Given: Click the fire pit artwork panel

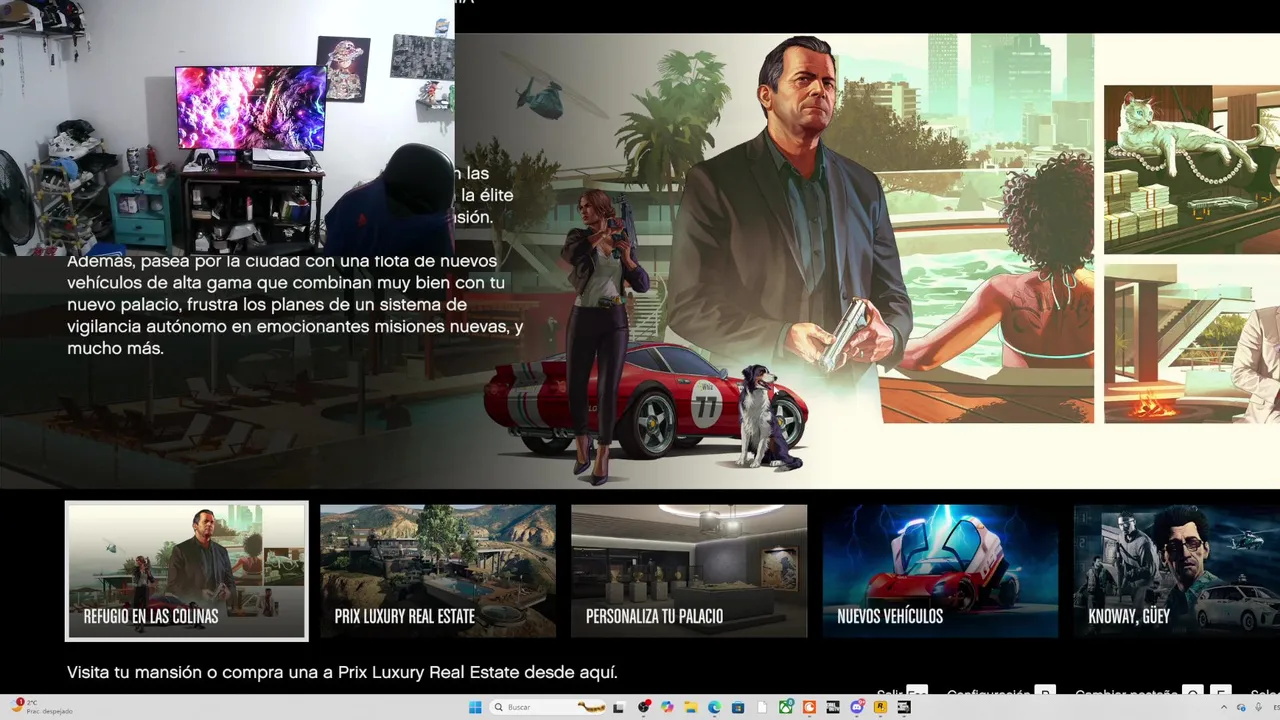Looking at the screenshot, I should click(1192, 343).
